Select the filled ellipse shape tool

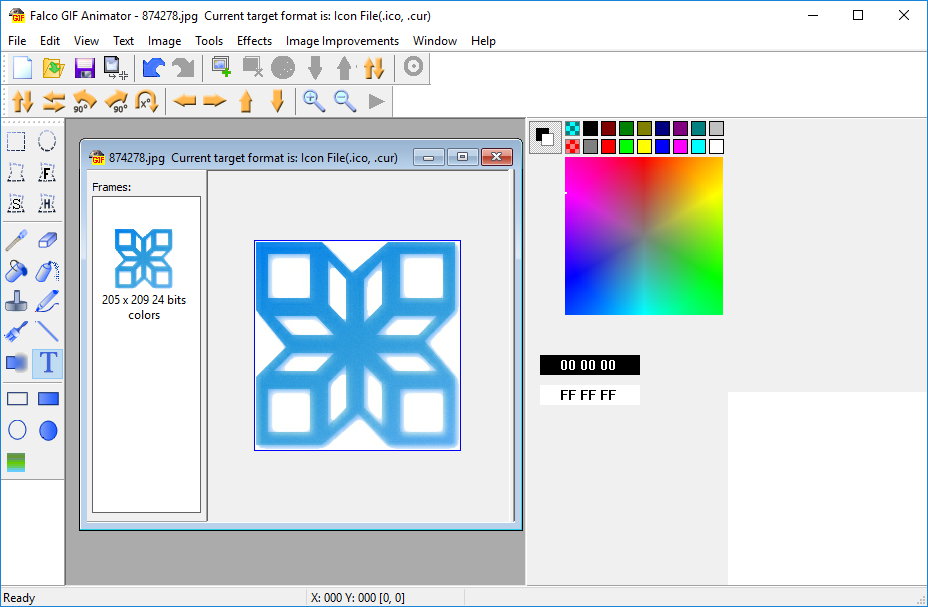click(47, 430)
